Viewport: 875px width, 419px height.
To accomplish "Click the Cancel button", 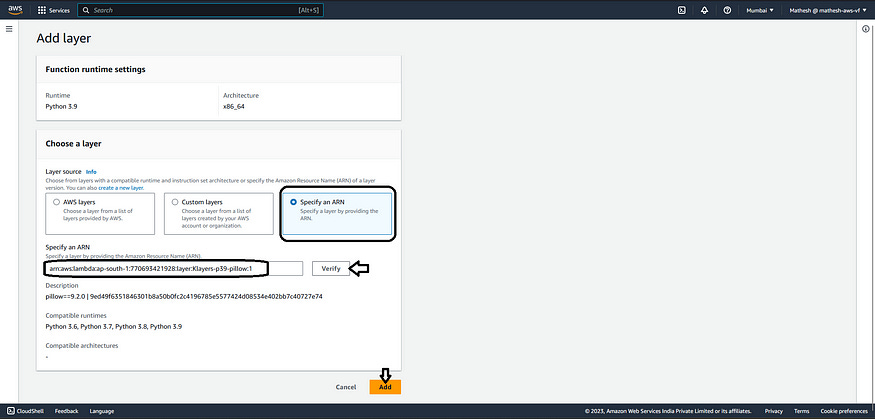I will click(345, 387).
